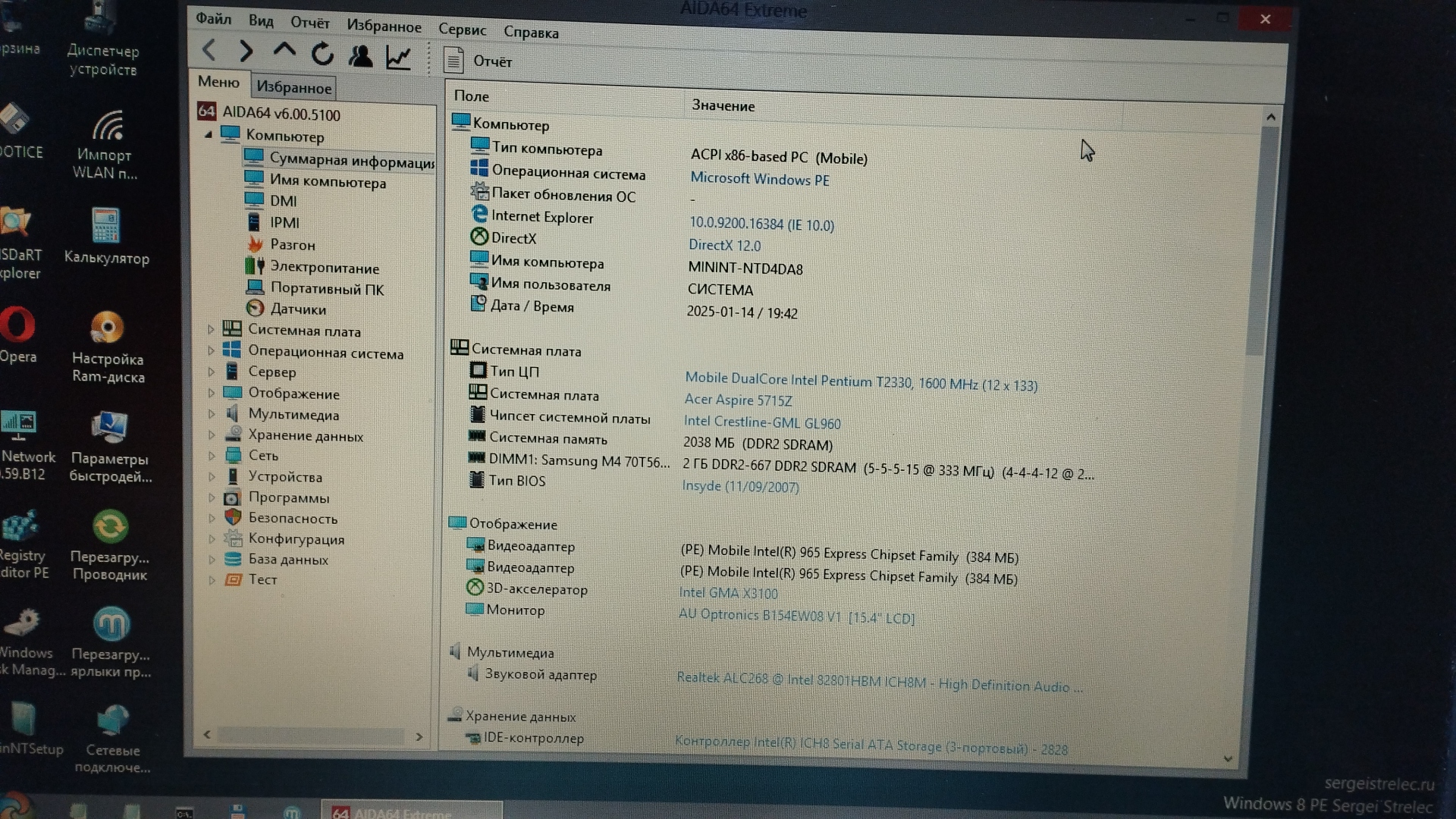Open the user profile toolbar icon
The height and width of the screenshot is (819, 1456).
click(x=360, y=55)
